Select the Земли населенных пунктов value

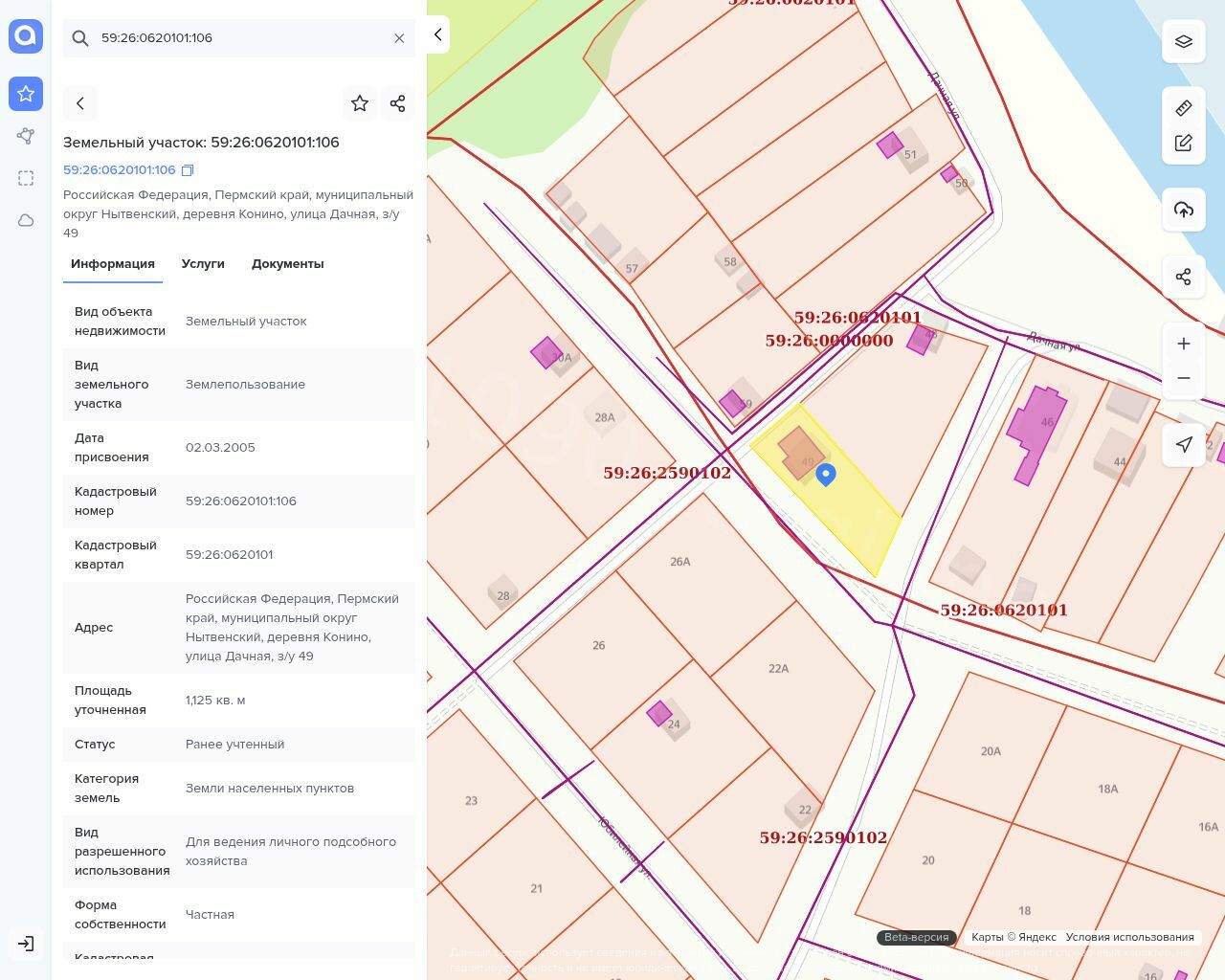[270, 789]
